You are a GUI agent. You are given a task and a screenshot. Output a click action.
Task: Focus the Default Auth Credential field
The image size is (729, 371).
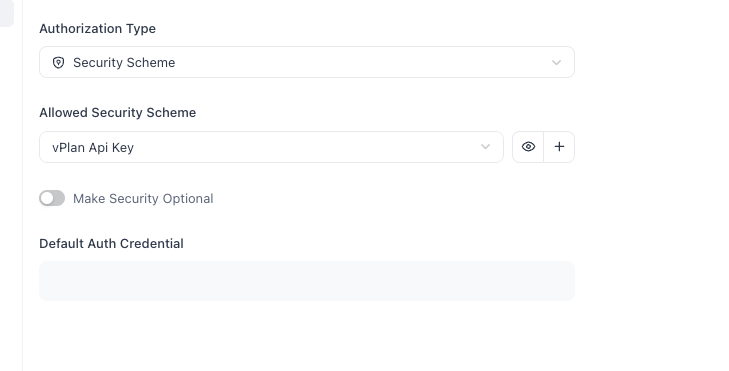click(307, 281)
